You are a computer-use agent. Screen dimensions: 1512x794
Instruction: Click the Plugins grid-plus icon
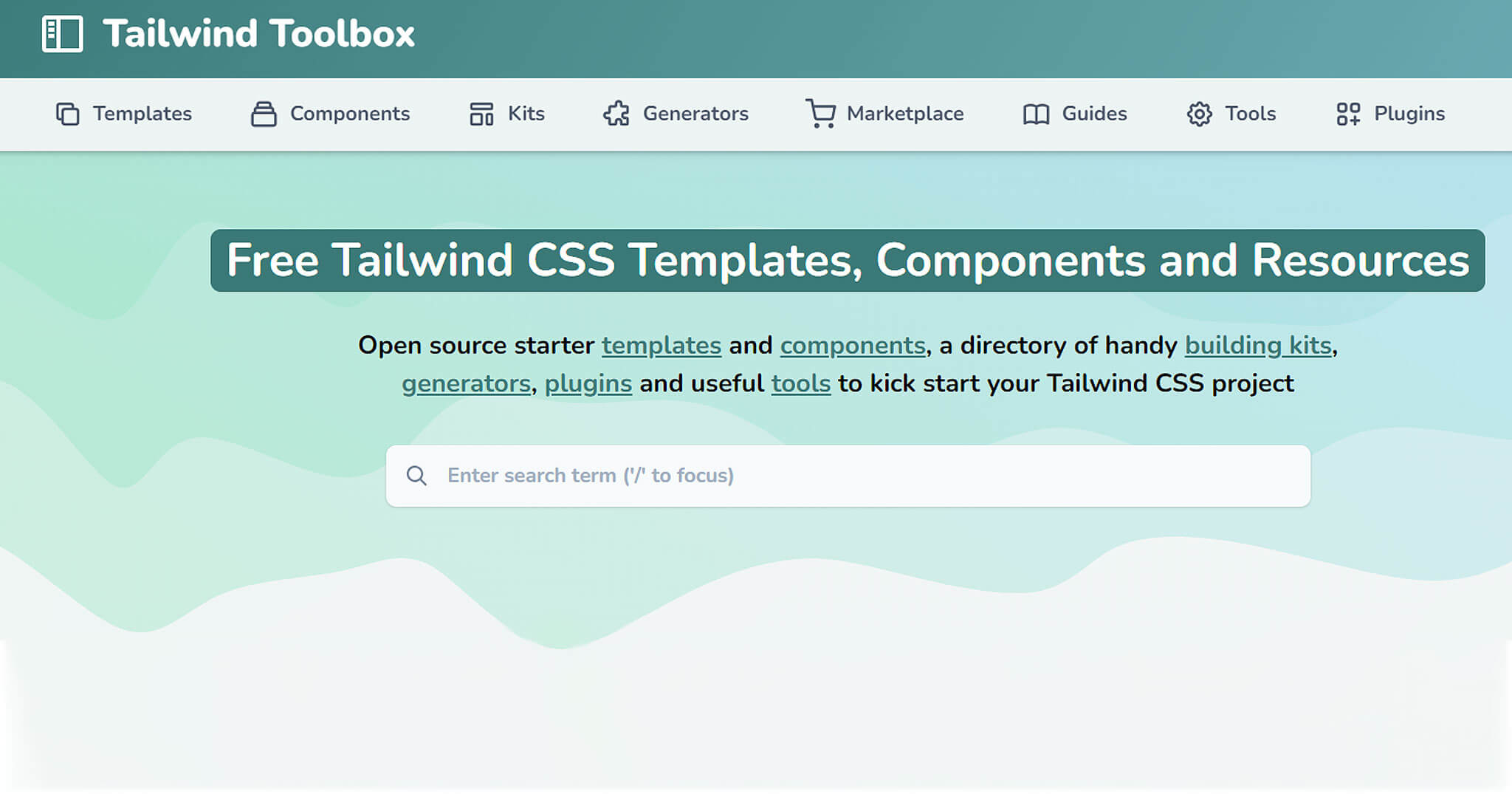[x=1348, y=114]
